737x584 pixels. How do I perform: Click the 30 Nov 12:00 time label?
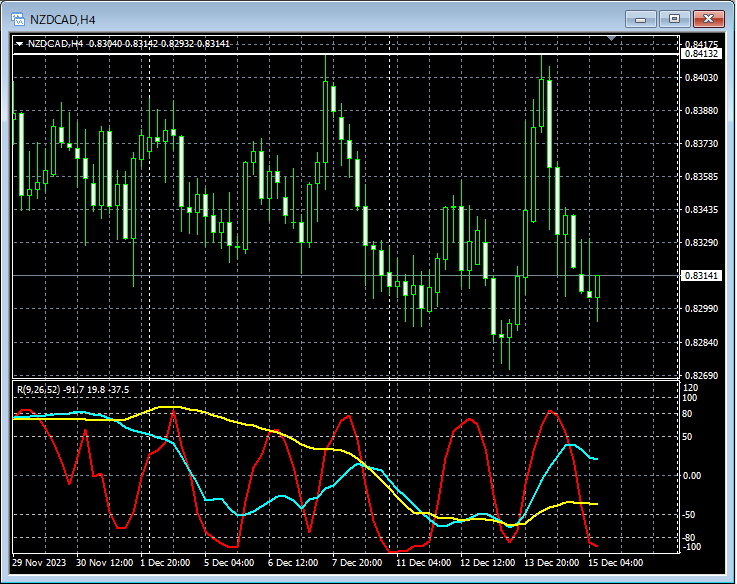(x=104, y=563)
